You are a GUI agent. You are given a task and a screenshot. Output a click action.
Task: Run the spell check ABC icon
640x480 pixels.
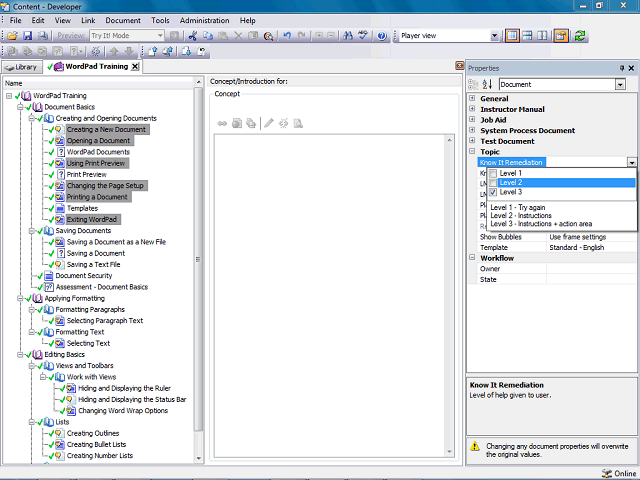pyautogui.click(x=362, y=36)
